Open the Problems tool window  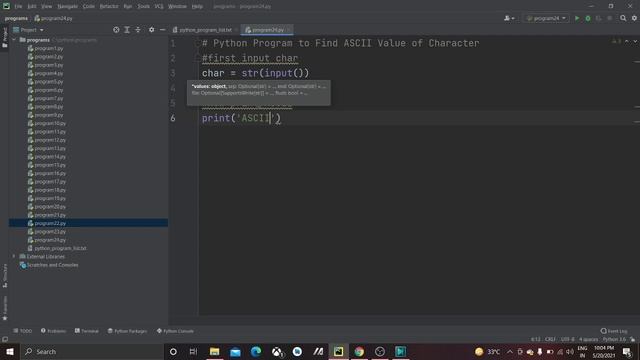pyautogui.click(x=53, y=331)
